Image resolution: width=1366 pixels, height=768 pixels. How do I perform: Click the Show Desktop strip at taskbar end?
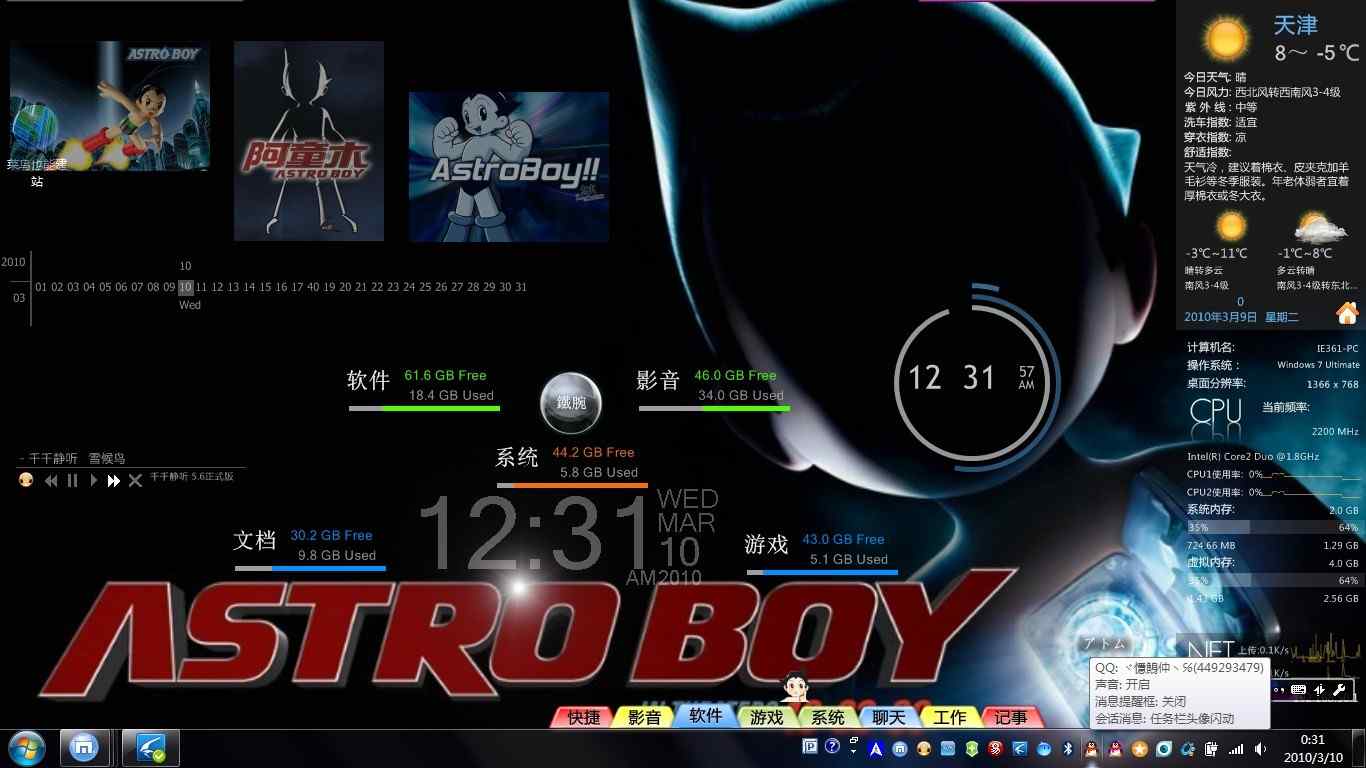pos(1358,748)
